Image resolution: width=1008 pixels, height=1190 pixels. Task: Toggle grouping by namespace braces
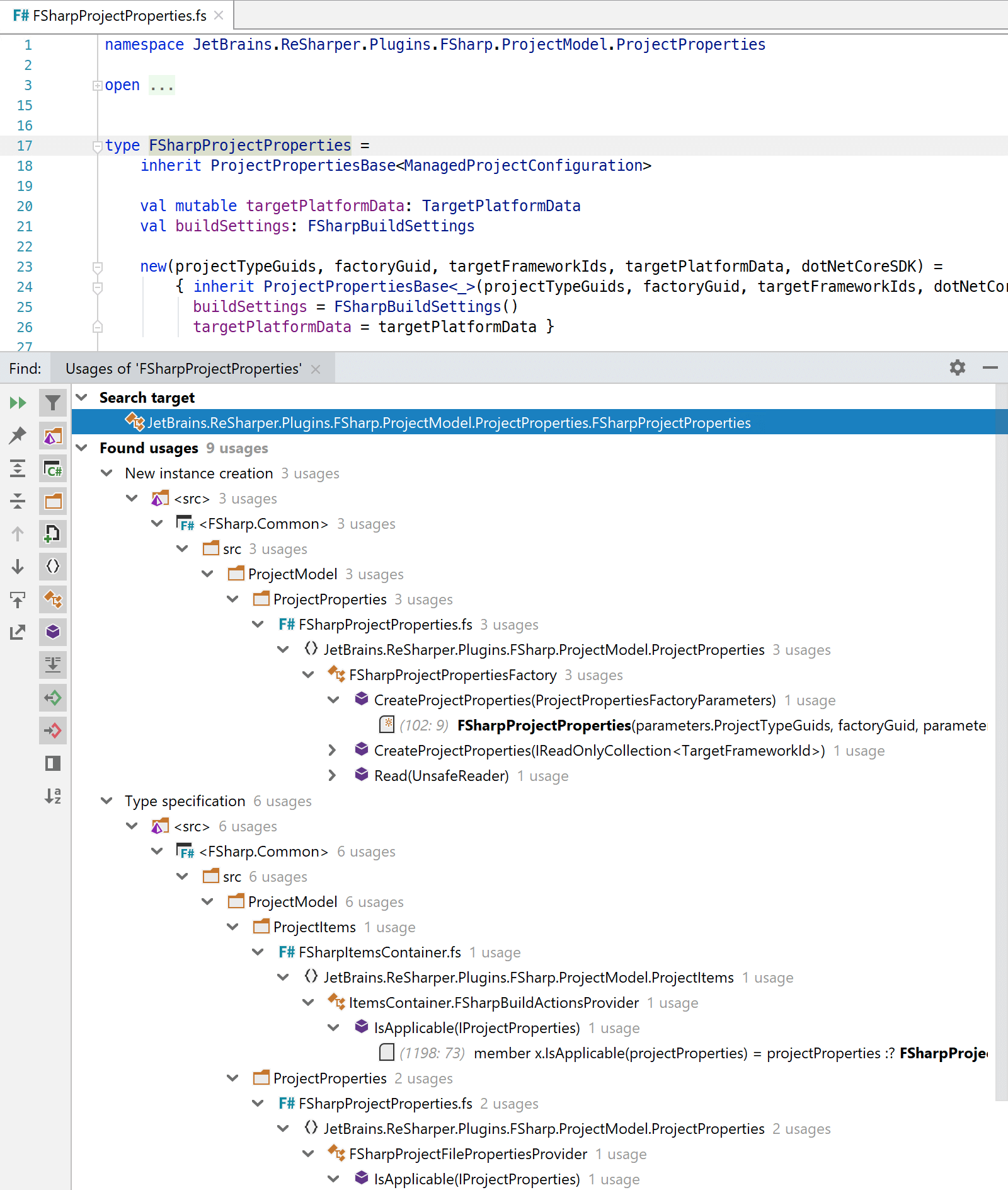coord(53,567)
